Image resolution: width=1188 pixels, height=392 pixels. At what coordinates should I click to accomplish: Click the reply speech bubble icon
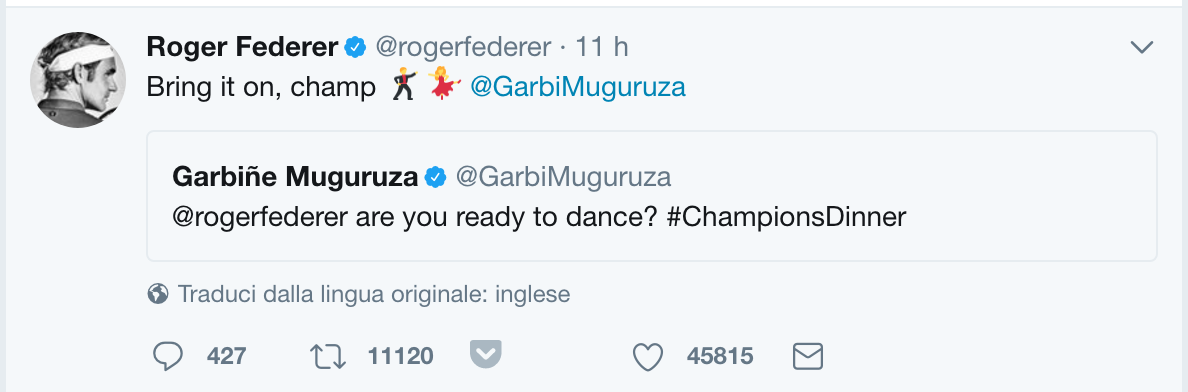coord(168,356)
